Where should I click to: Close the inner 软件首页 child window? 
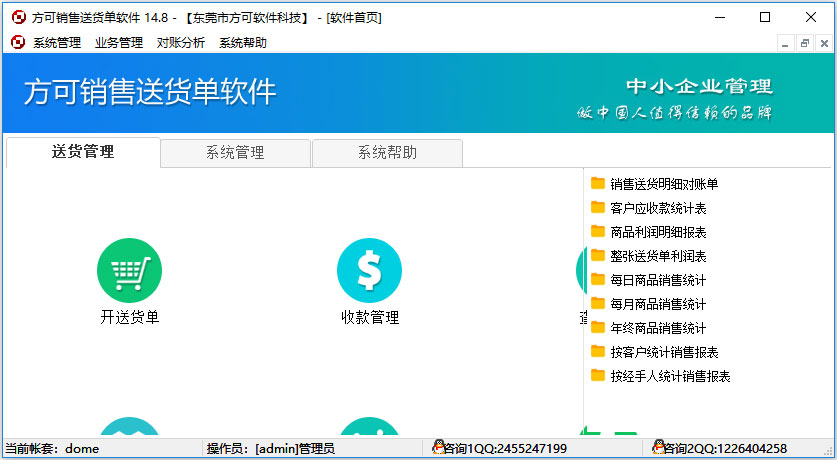point(824,44)
